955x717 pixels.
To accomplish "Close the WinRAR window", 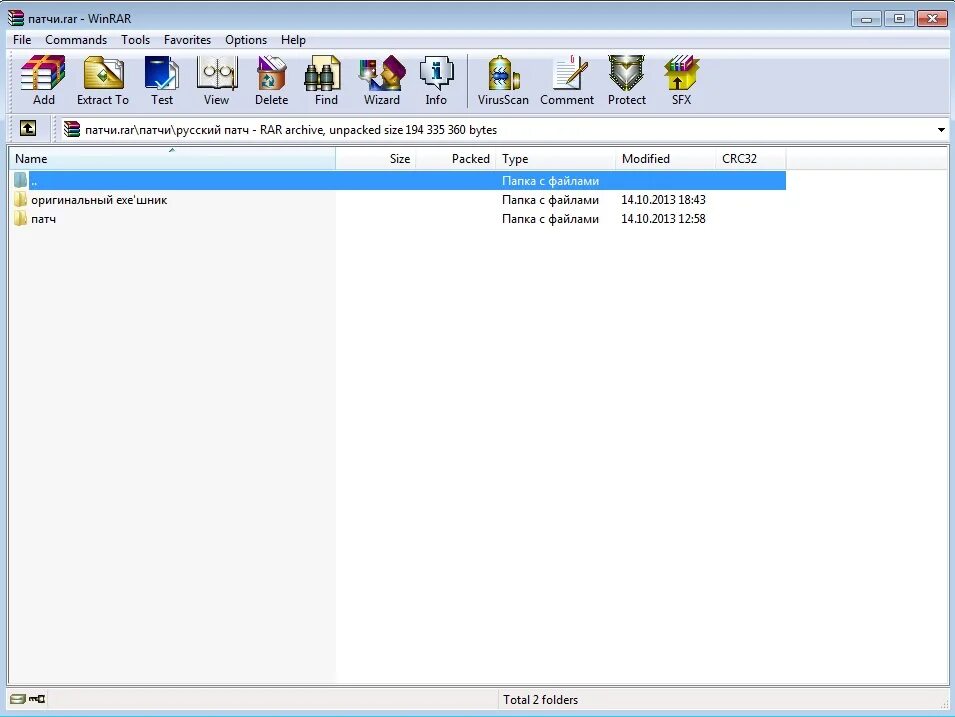I will (x=932, y=19).
